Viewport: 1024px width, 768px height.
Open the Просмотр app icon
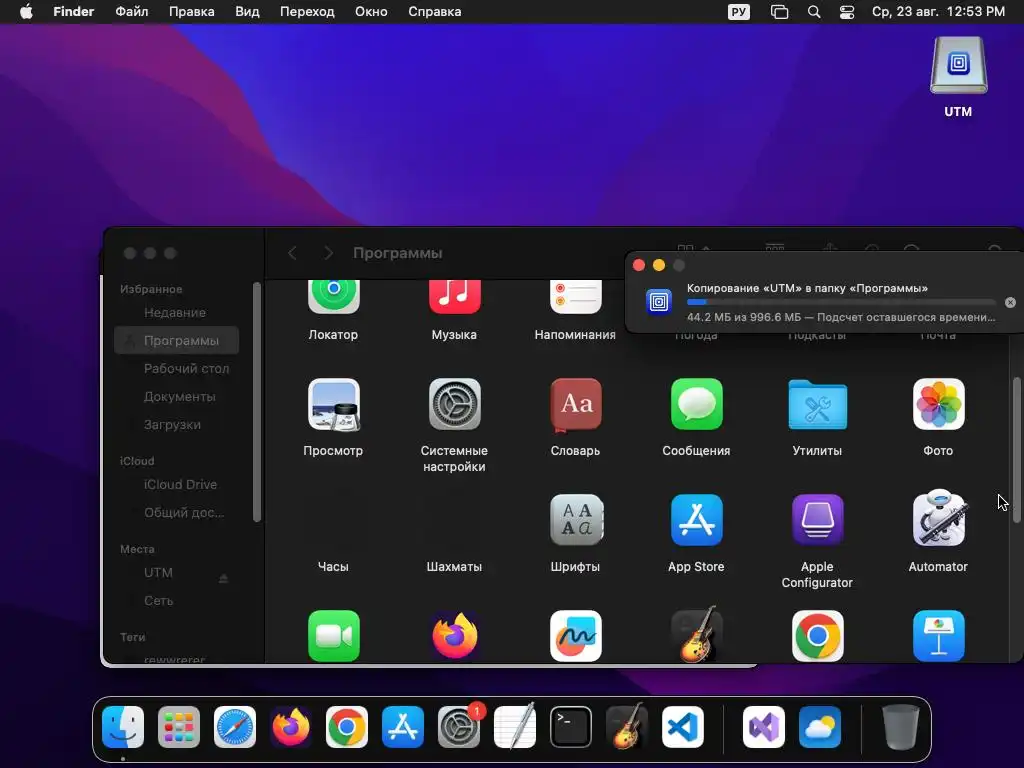[333, 404]
